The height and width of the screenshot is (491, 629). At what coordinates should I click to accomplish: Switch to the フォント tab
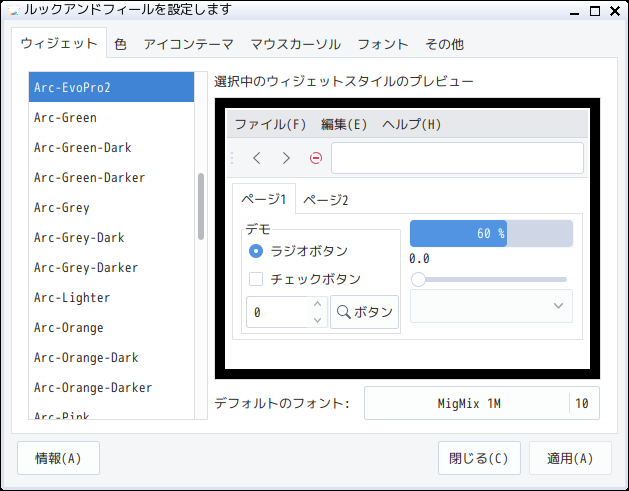click(383, 44)
